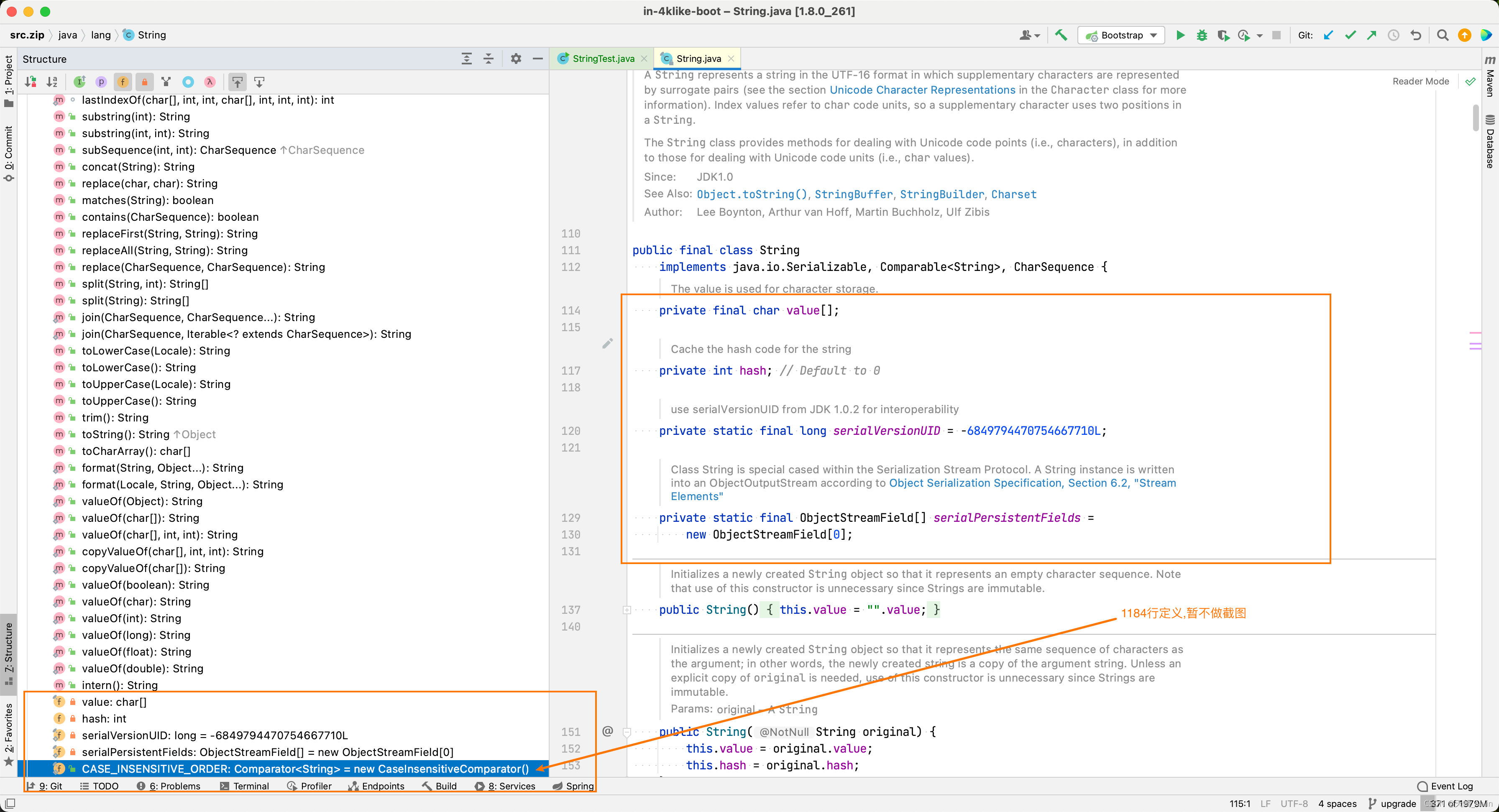The height and width of the screenshot is (812, 1499).
Task: Roll back changes with undo icon
Action: [1416, 36]
